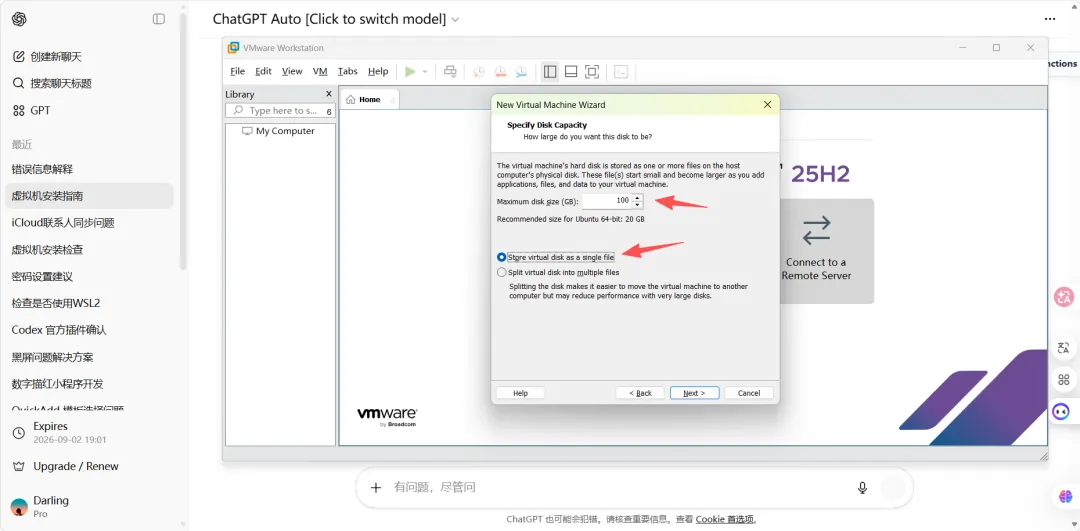Open the Edit menu in VMware Workstation
Viewport: 1080px width, 531px height.
point(263,71)
